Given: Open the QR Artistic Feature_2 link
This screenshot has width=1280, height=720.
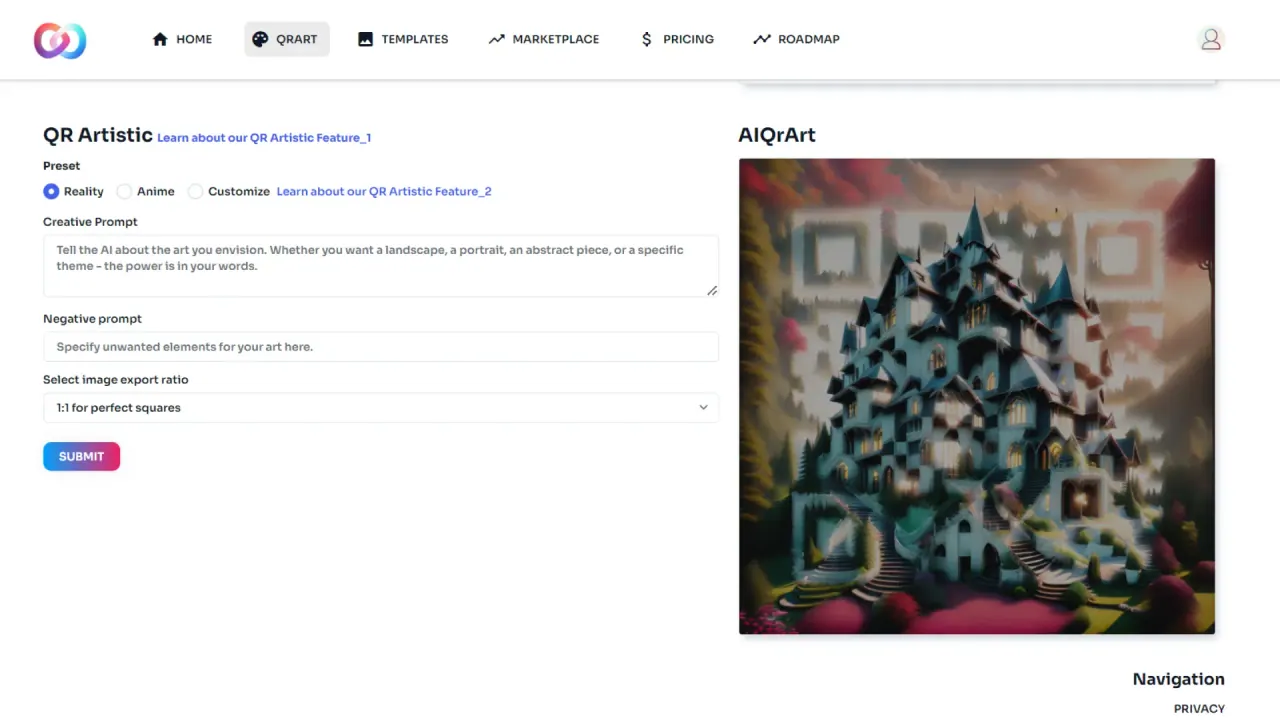Looking at the screenshot, I should point(384,191).
